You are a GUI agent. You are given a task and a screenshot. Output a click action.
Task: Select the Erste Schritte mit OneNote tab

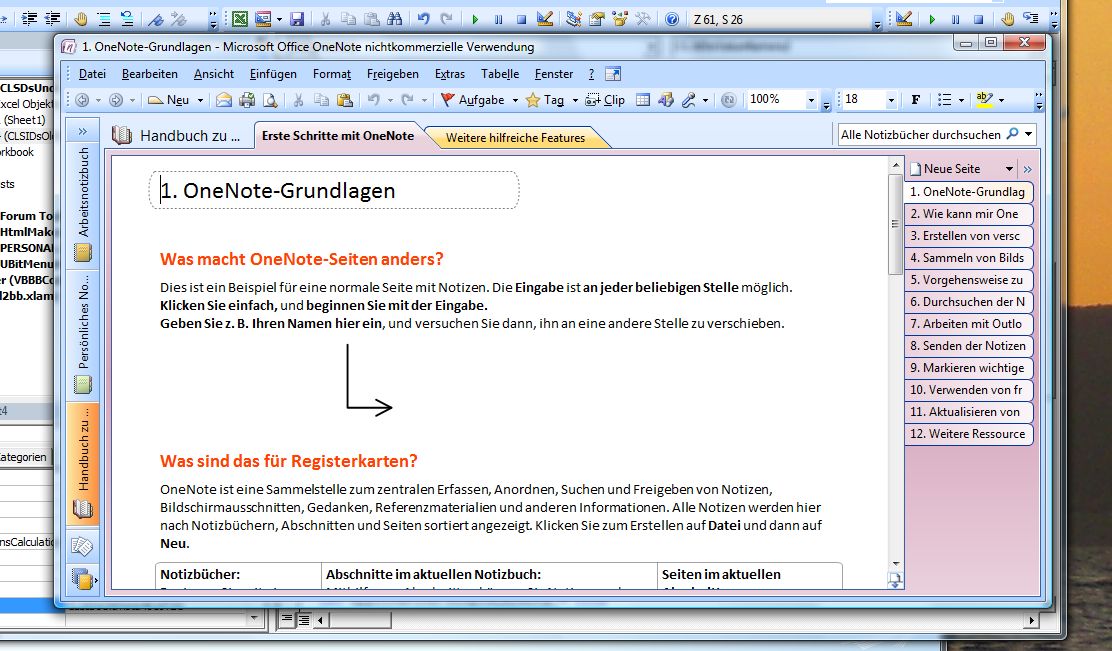pos(338,135)
